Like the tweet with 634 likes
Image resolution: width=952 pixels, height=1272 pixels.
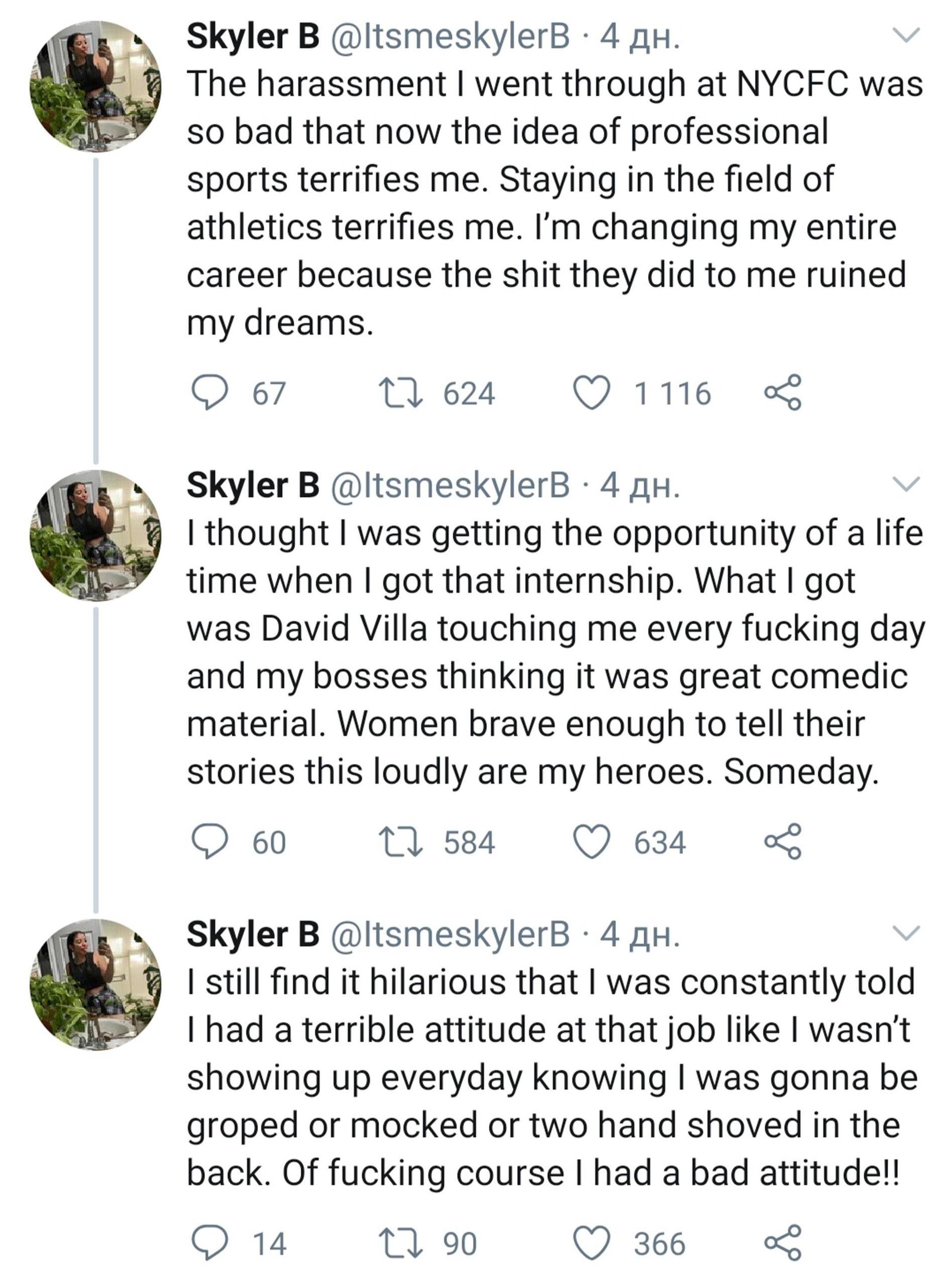coord(592,842)
